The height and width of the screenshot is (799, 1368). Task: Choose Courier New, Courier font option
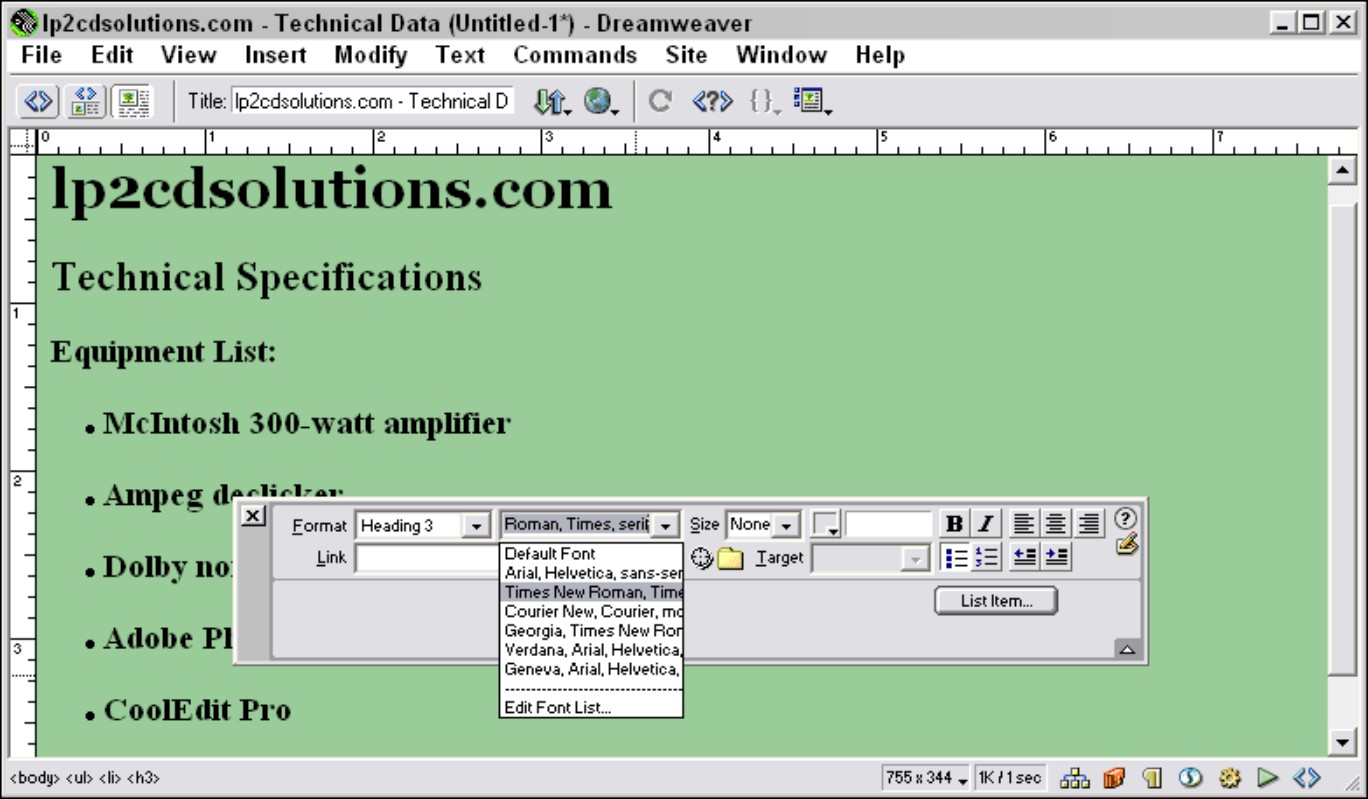591,611
